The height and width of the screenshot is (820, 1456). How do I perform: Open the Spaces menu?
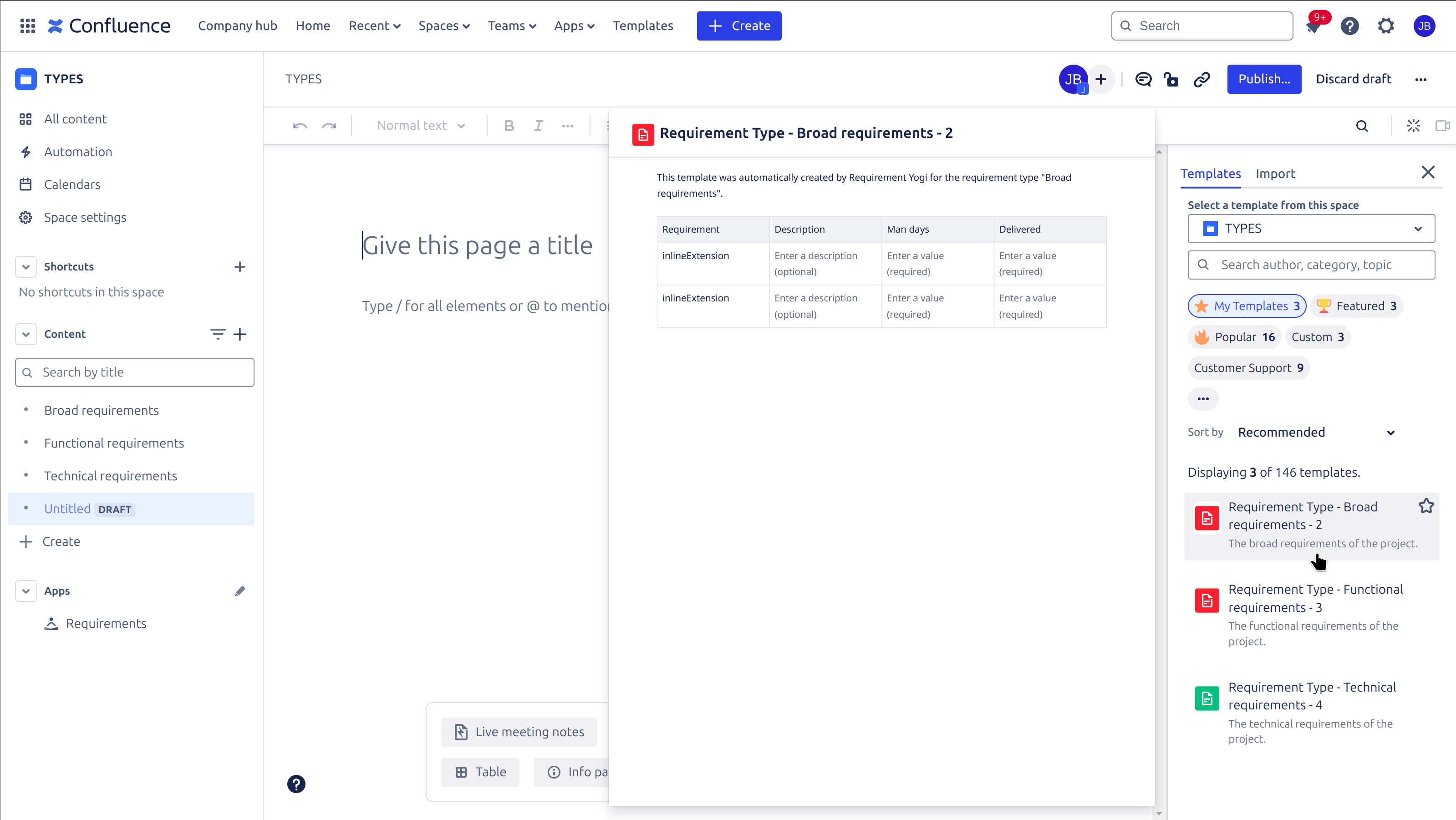(444, 25)
